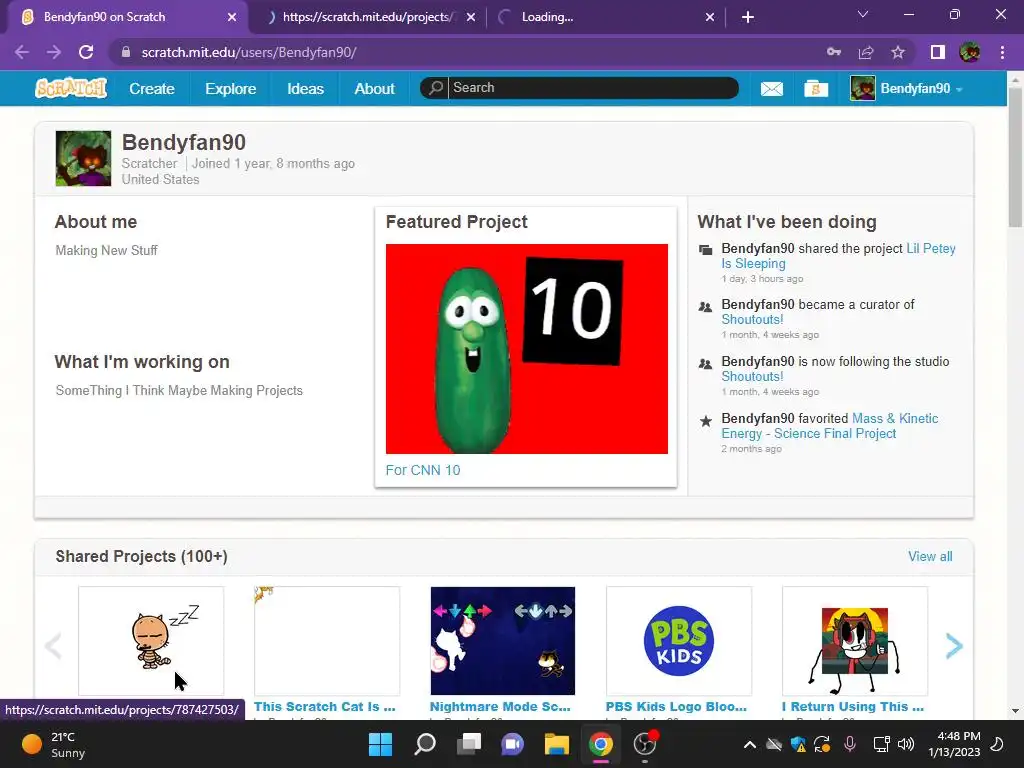Open the About menu item
This screenshot has width=1024, height=768.
[x=374, y=88]
